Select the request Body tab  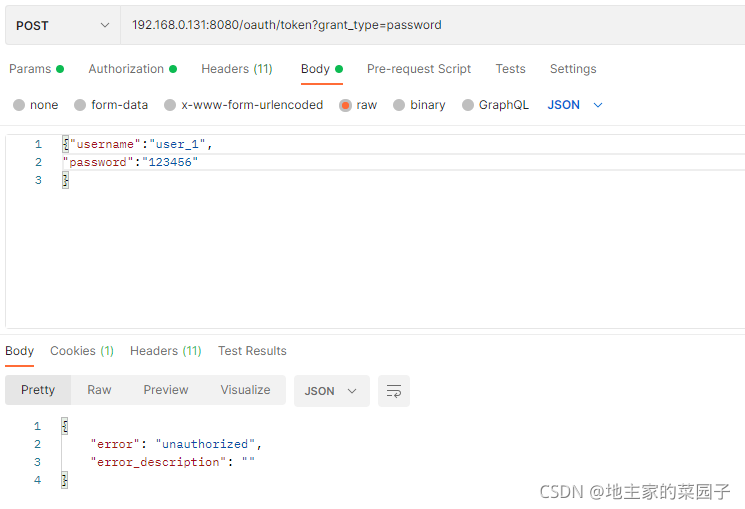pos(322,69)
